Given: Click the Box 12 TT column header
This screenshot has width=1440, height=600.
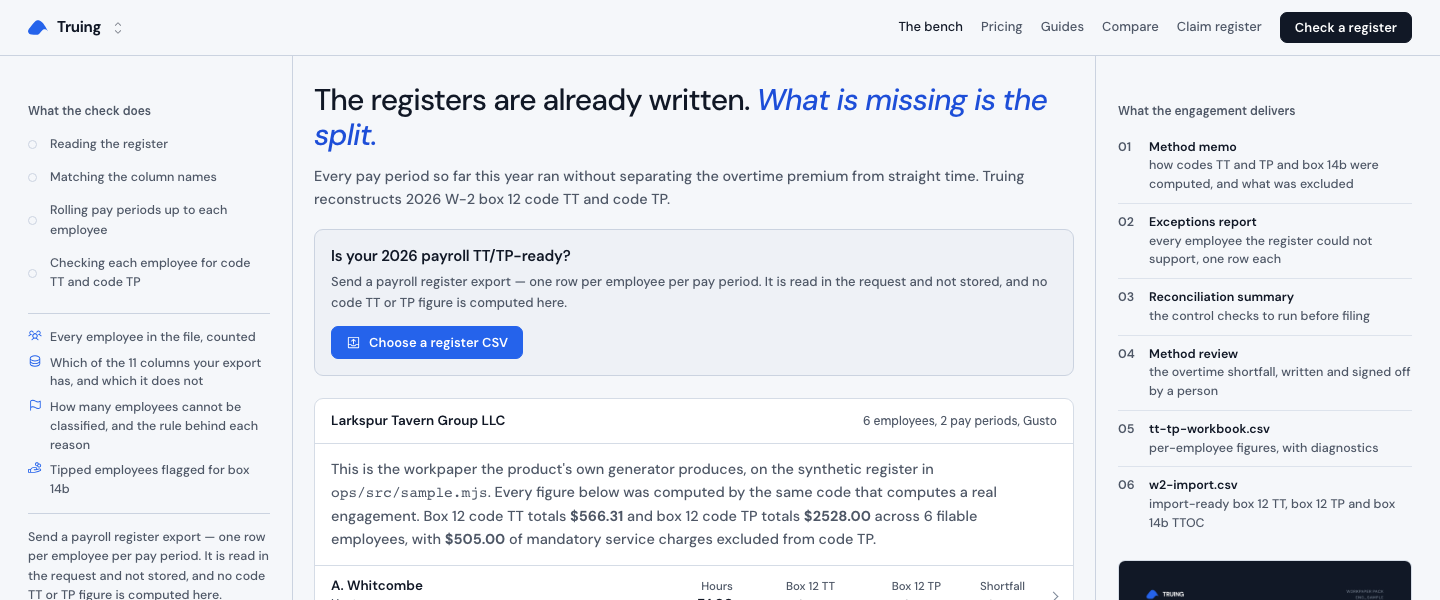Looking at the screenshot, I should point(810,586).
